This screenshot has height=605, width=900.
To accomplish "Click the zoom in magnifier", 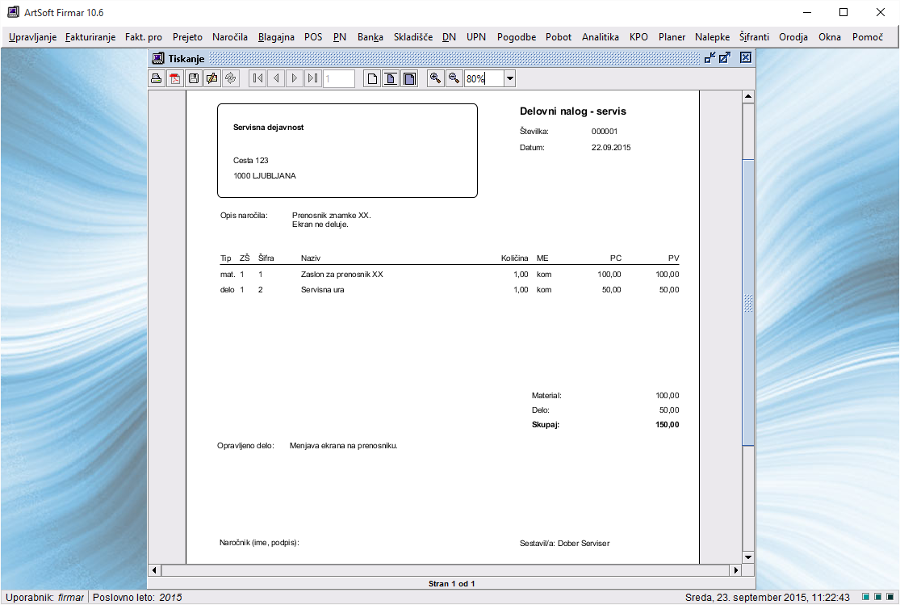I will [435, 78].
